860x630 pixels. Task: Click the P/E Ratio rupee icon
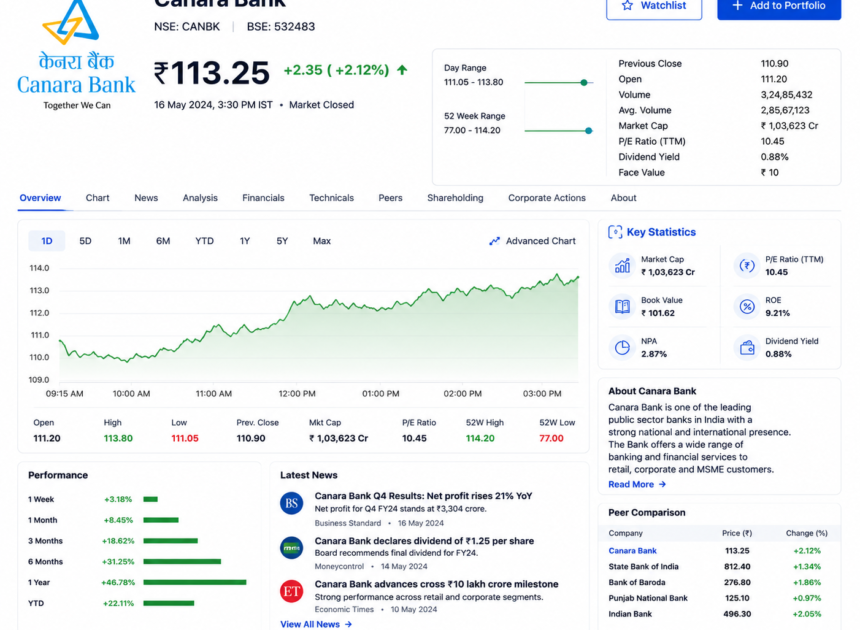pos(746,266)
